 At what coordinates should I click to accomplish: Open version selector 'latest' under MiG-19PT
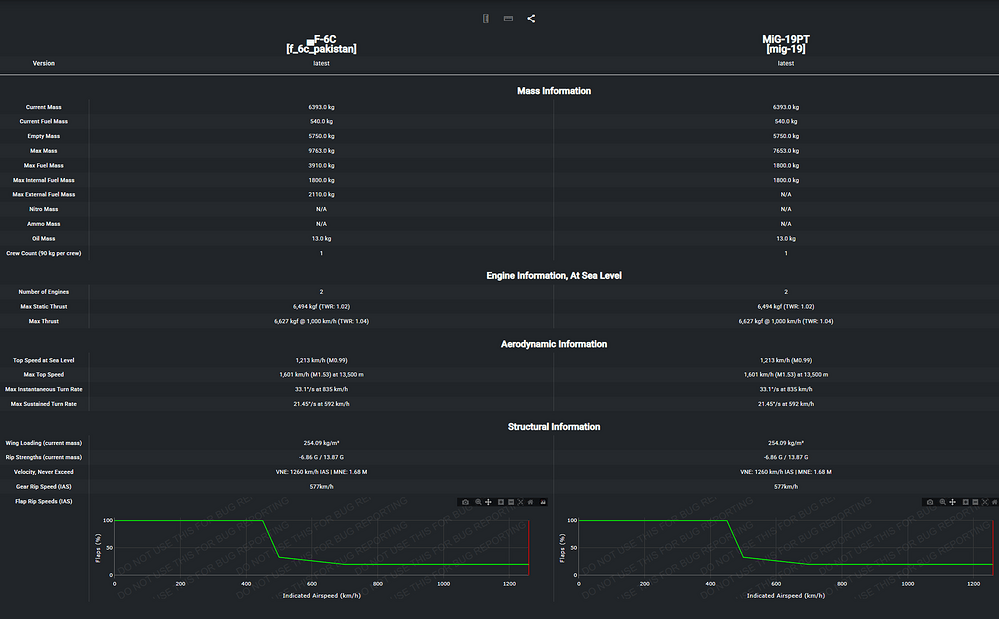(786, 63)
